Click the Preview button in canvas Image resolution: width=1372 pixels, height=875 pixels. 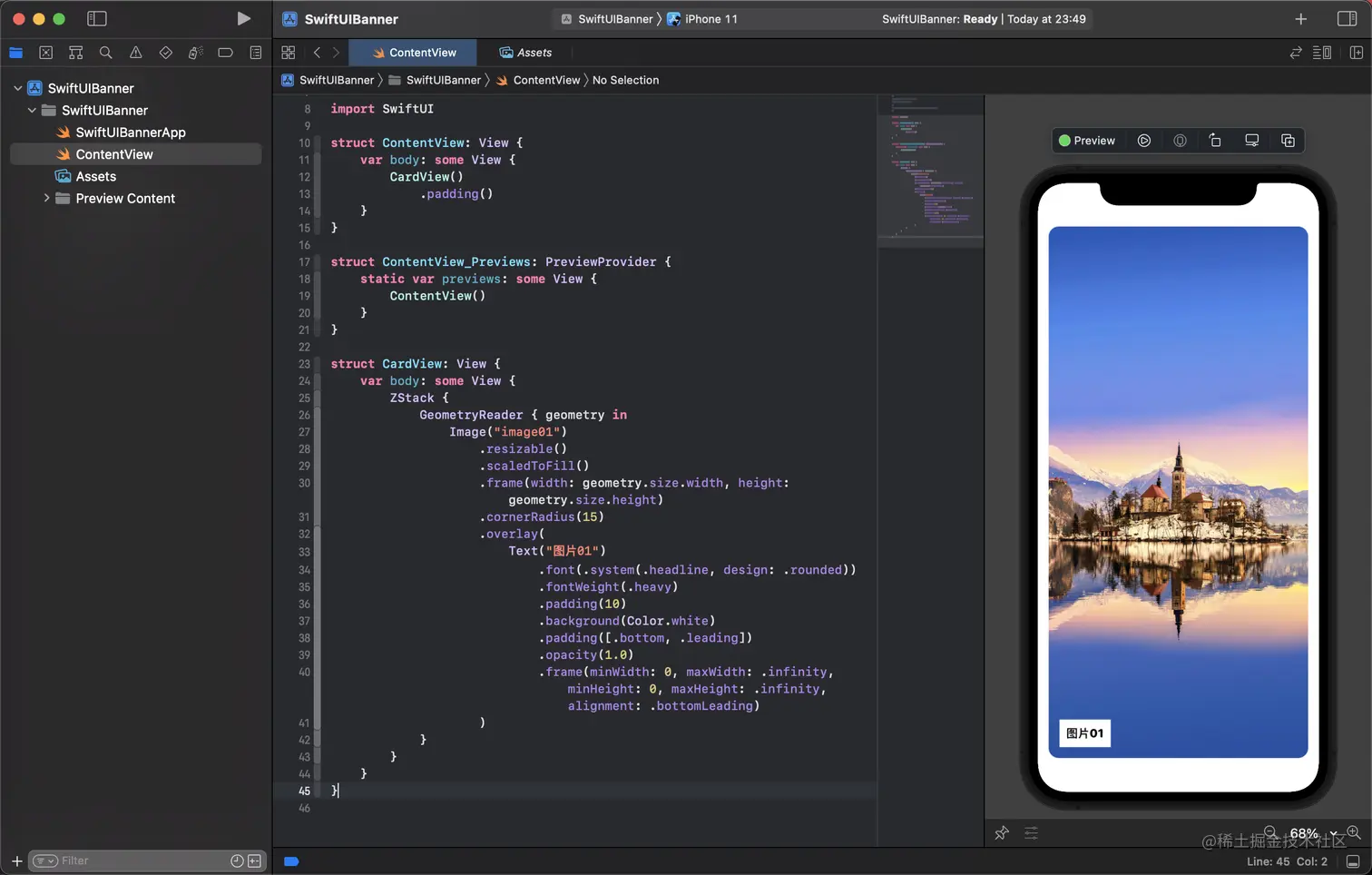coord(1087,141)
